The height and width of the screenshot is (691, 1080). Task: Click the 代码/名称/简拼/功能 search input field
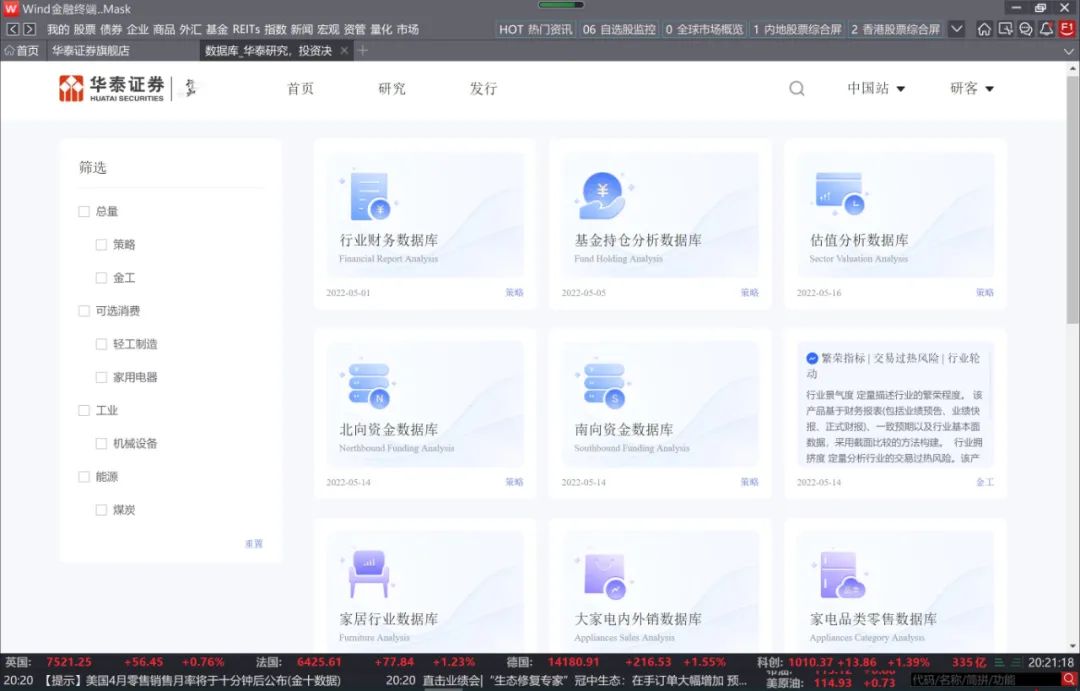[986, 681]
